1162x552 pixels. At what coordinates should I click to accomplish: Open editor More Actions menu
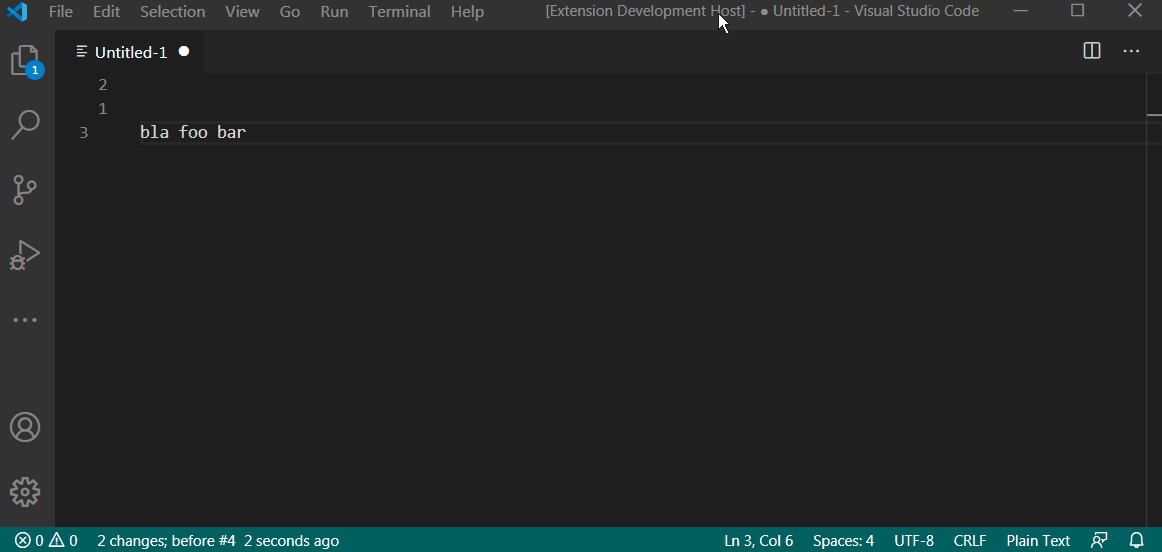[1131, 51]
